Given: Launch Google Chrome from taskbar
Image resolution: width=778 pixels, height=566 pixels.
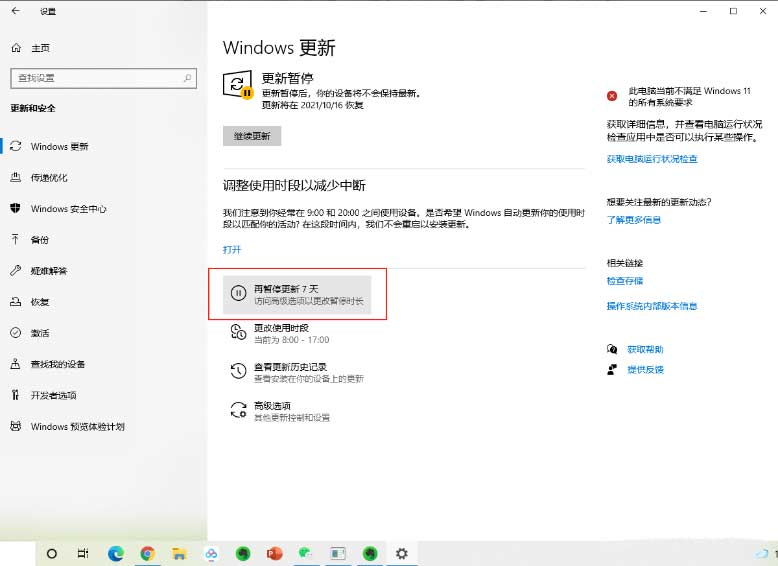Looking at the screenshot, I should click(x=147, y=554).
